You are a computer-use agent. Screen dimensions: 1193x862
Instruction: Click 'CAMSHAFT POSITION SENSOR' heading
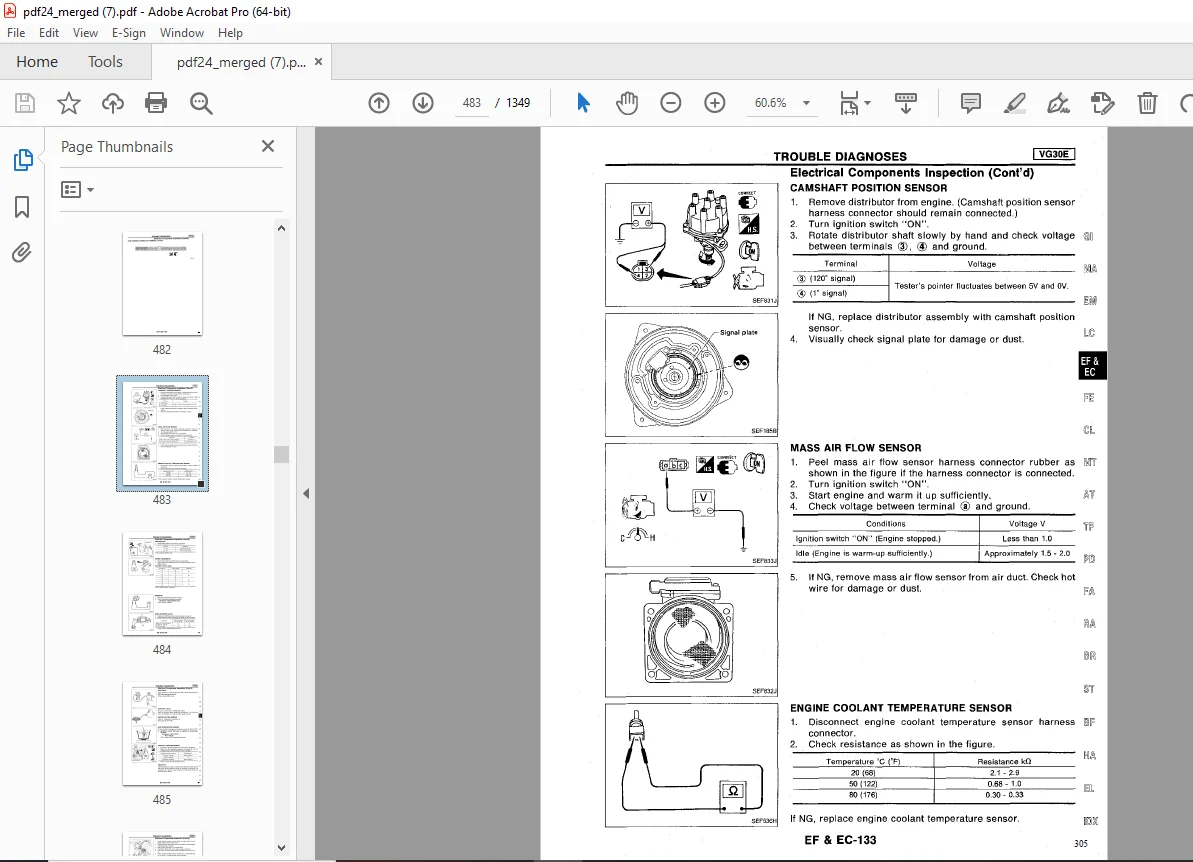(x=868, y=188)
